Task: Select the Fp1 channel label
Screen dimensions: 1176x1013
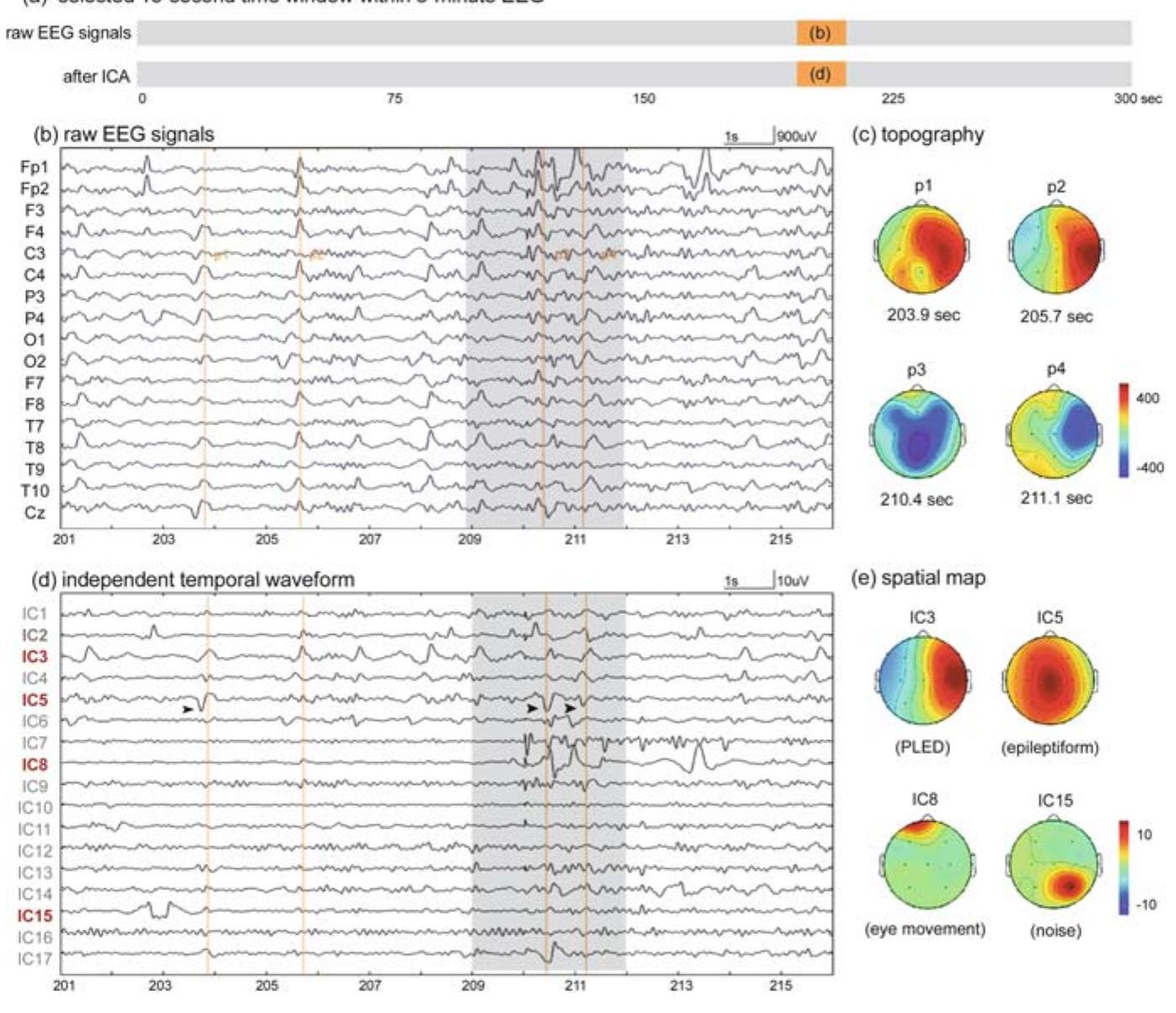Action: 35,167
